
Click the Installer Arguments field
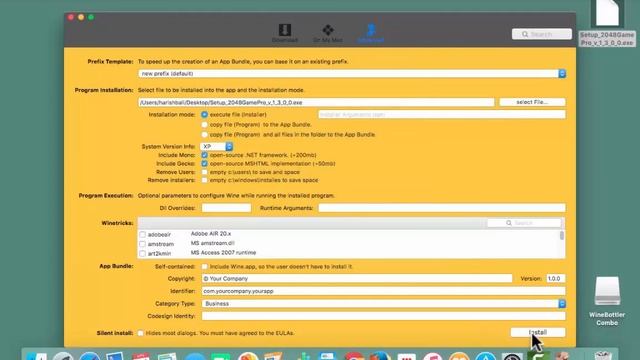442,115
